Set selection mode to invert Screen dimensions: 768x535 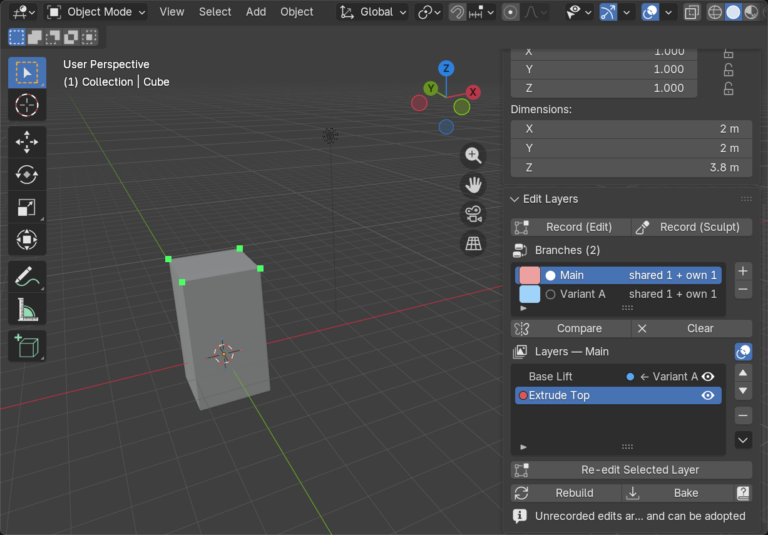coord(71,37)
